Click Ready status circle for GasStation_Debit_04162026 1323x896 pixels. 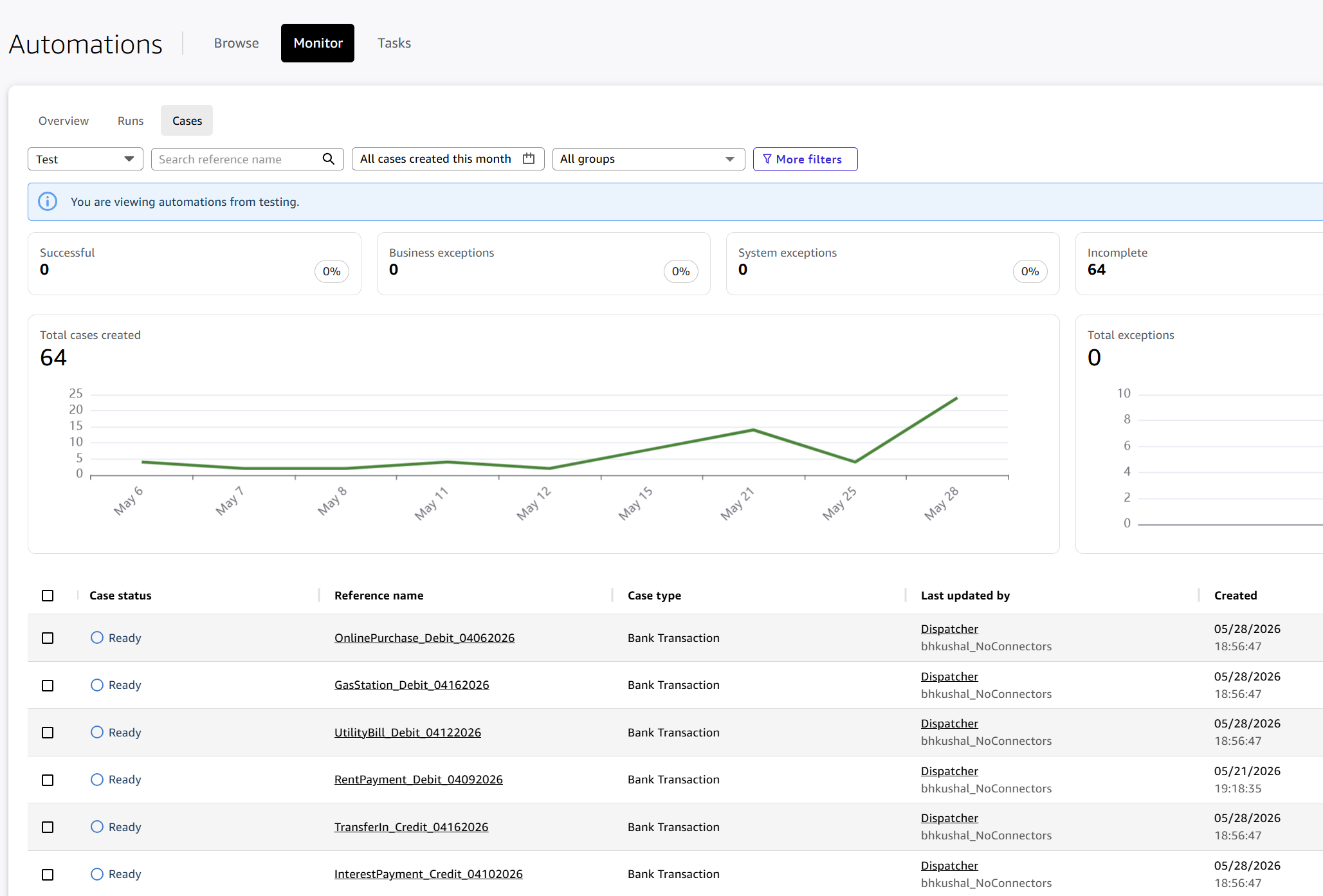click(x=97, y=685)
